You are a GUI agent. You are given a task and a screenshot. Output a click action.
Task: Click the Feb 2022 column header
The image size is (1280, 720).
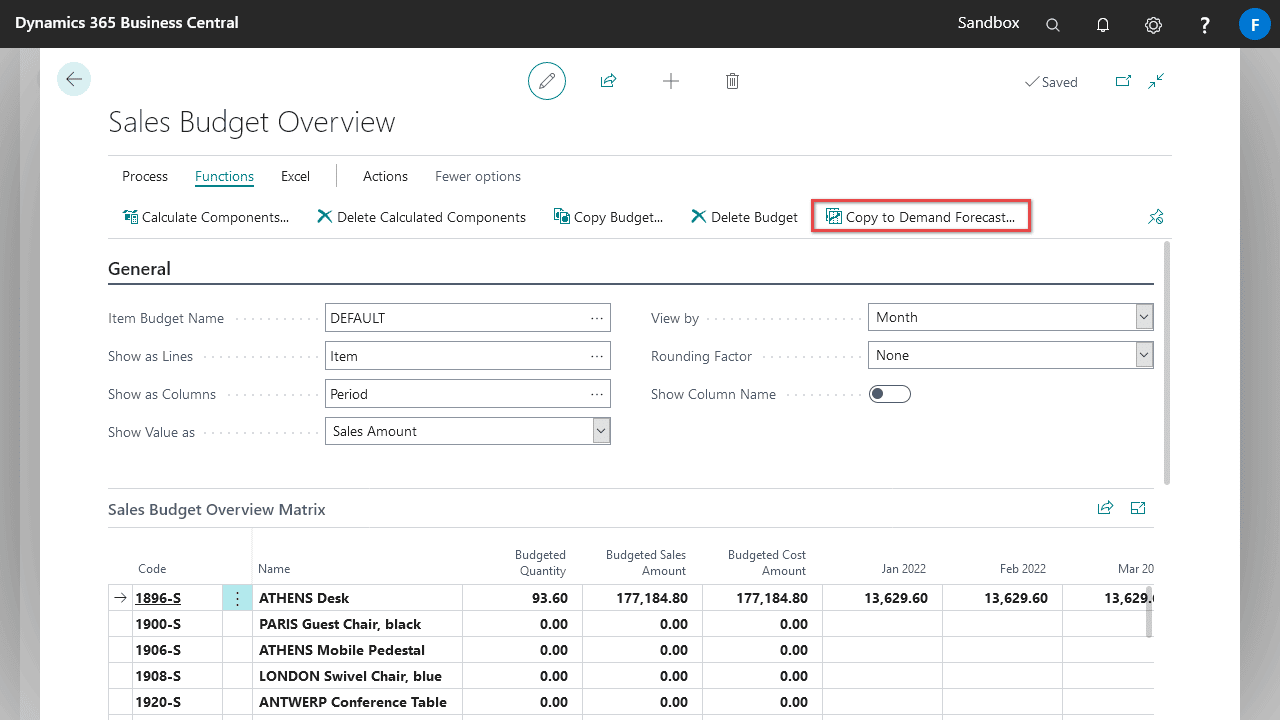click(x=1023, y=568)
